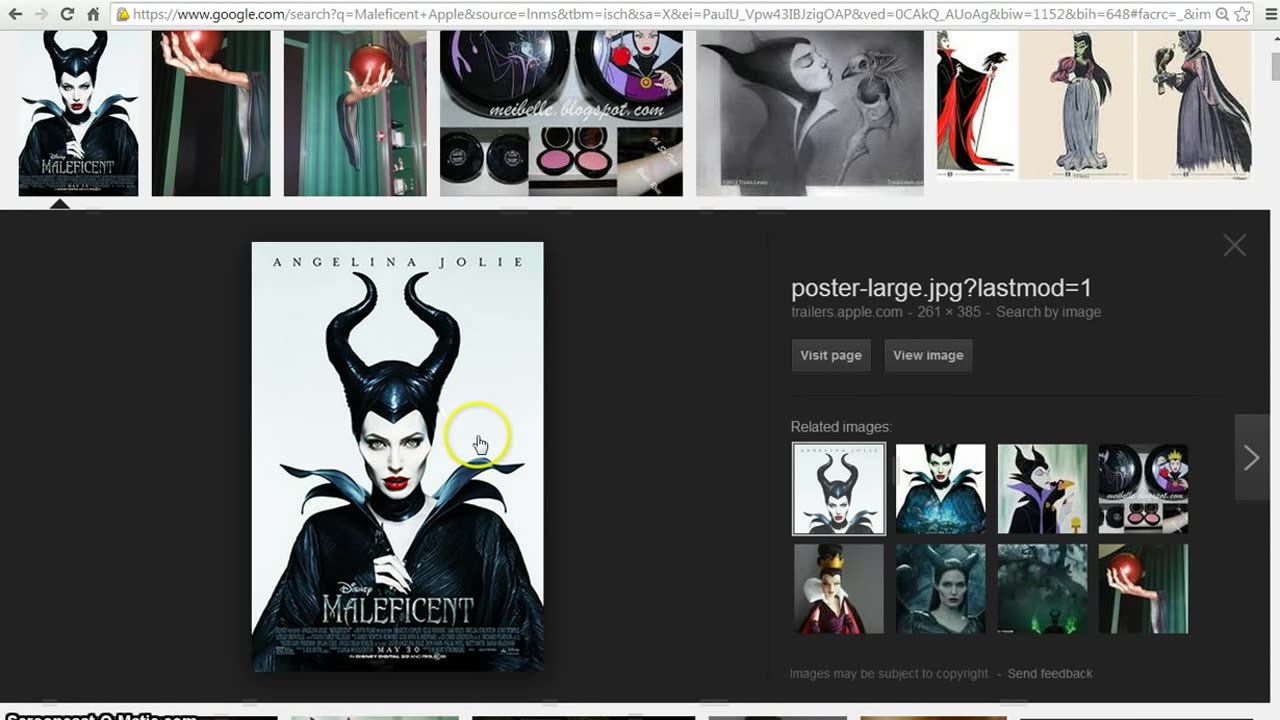Open Chrome menu hamburger icon
The image size is (1280, 720).
pos(1269,14)
